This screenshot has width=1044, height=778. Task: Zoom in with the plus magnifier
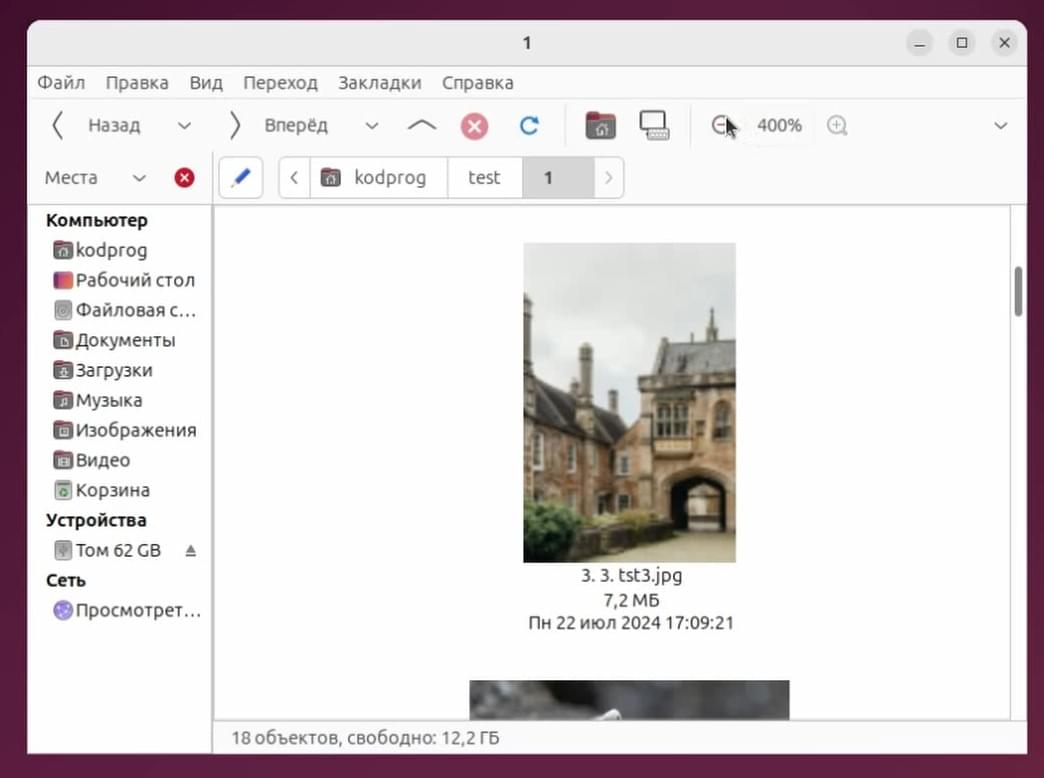pos(837,125)
